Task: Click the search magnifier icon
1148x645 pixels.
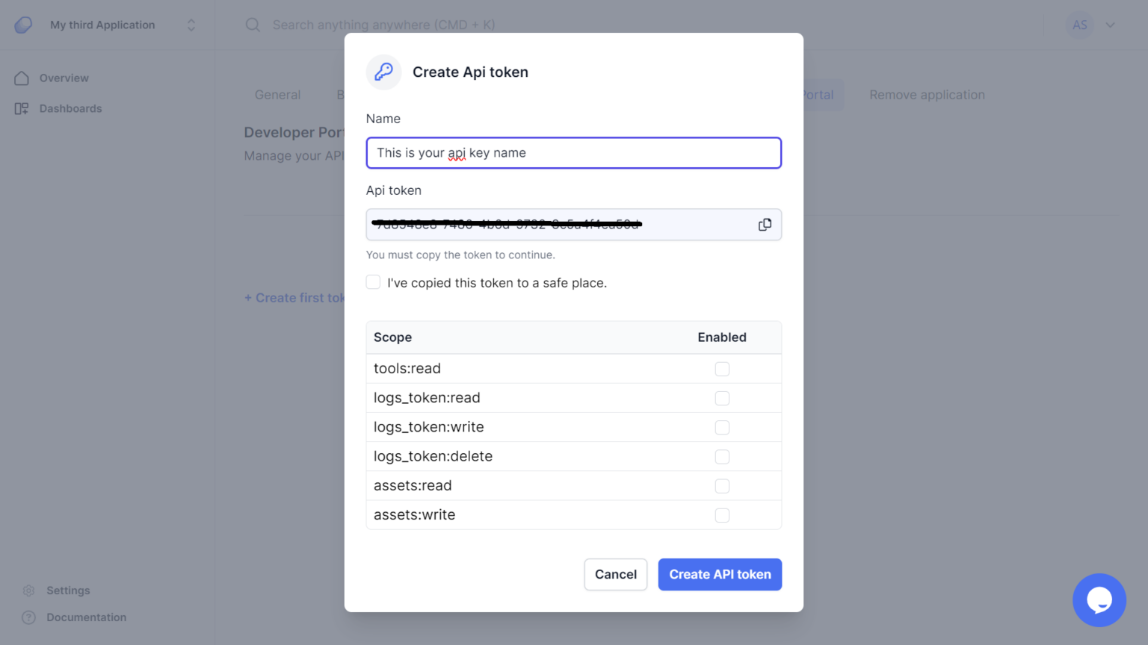Action: [253, 25]
